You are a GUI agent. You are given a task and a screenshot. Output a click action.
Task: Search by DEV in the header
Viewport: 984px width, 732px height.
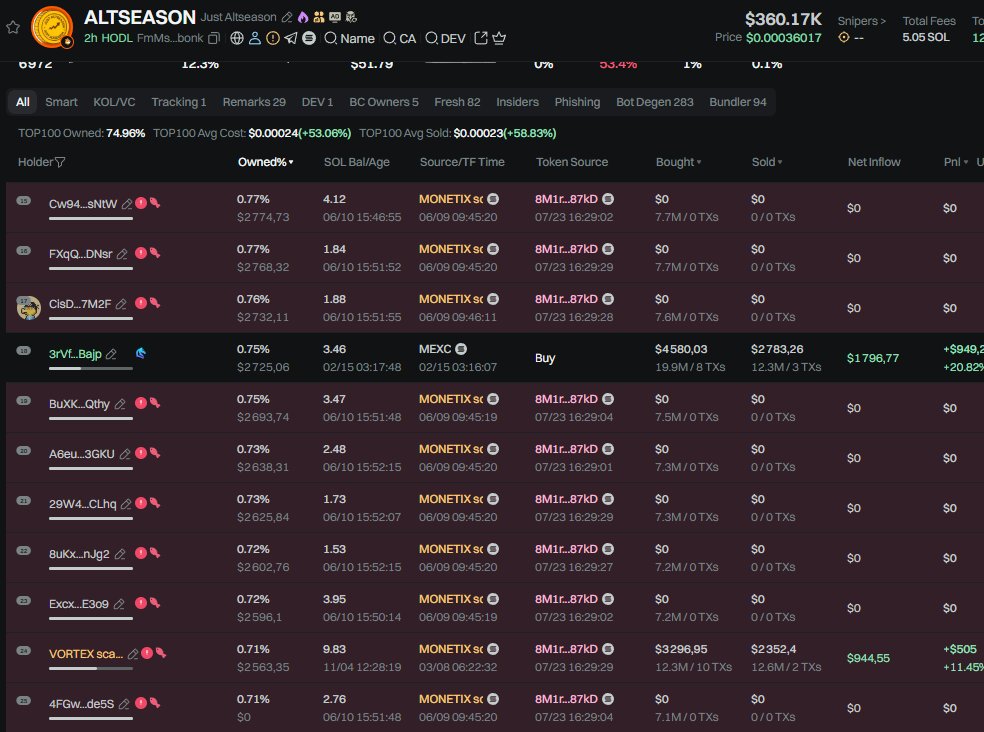coord(445,38)
